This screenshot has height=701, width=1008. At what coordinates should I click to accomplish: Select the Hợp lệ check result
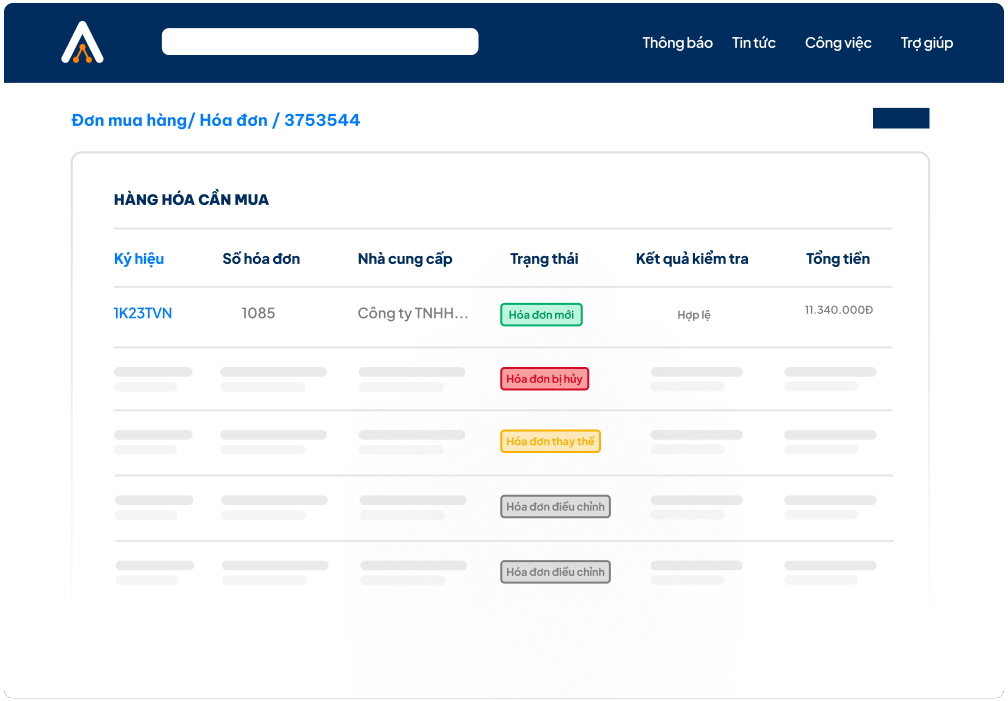[x=694, y=315]
